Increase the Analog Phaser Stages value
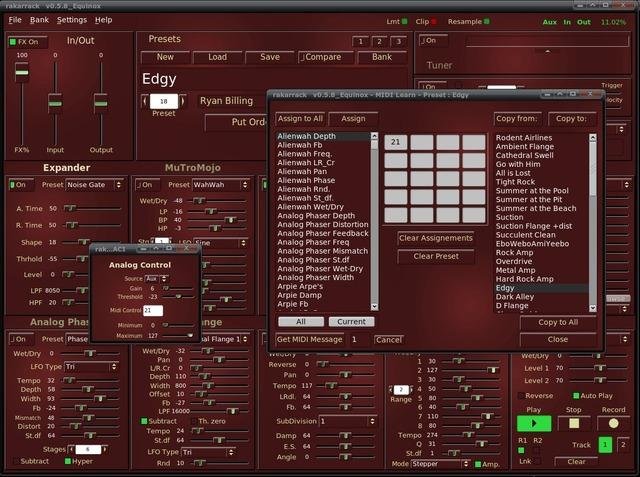 (x=105, y=449)
